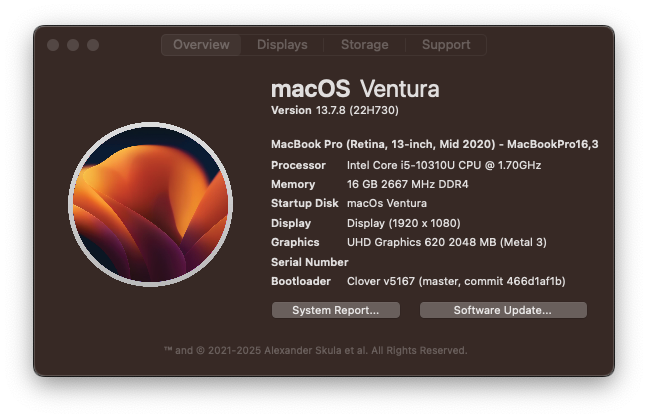
Task: Click bootloader value "Clover v5167"
Action: (x=381, y=282)
